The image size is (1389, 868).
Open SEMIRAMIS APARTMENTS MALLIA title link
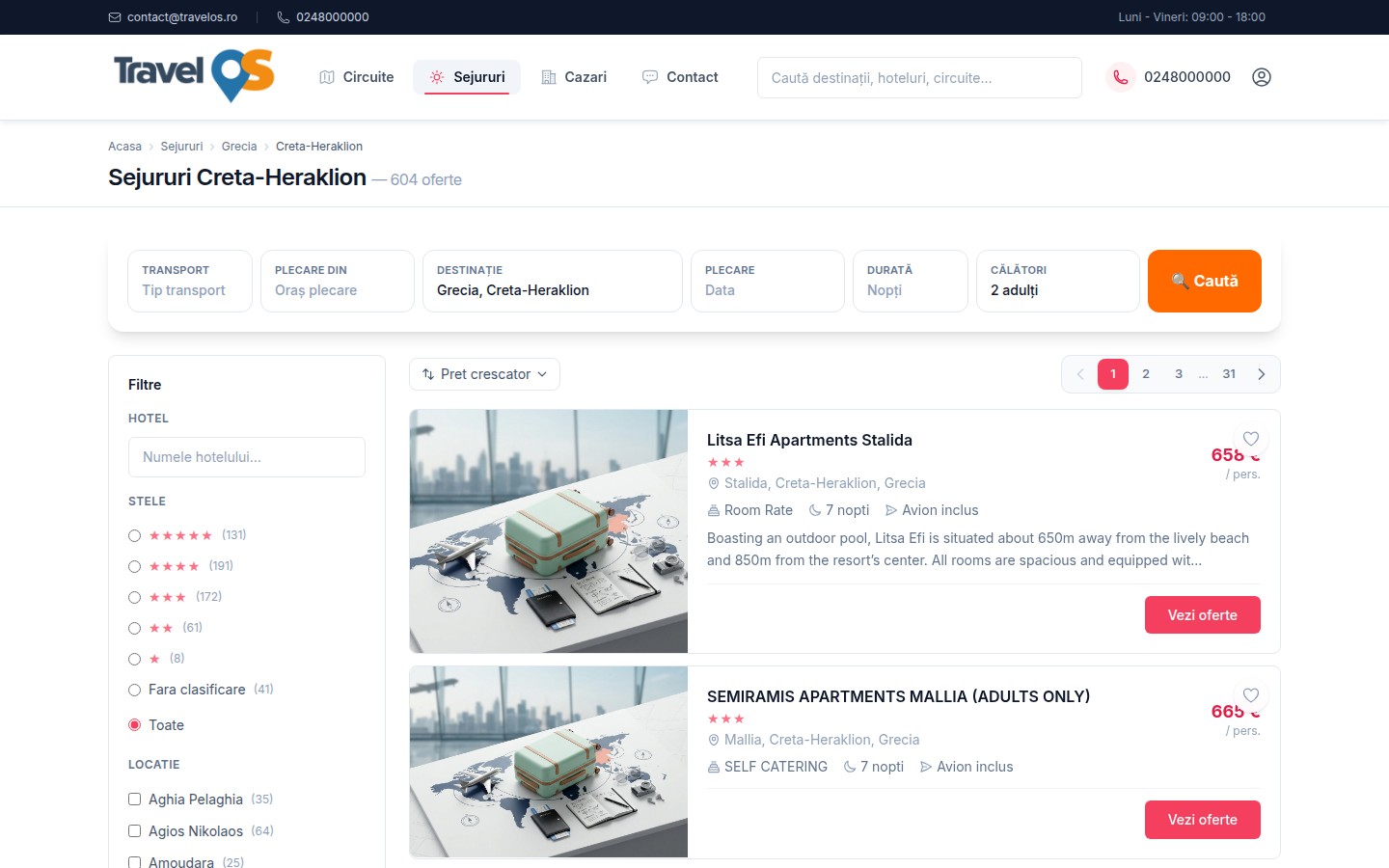tap(898, 696)
